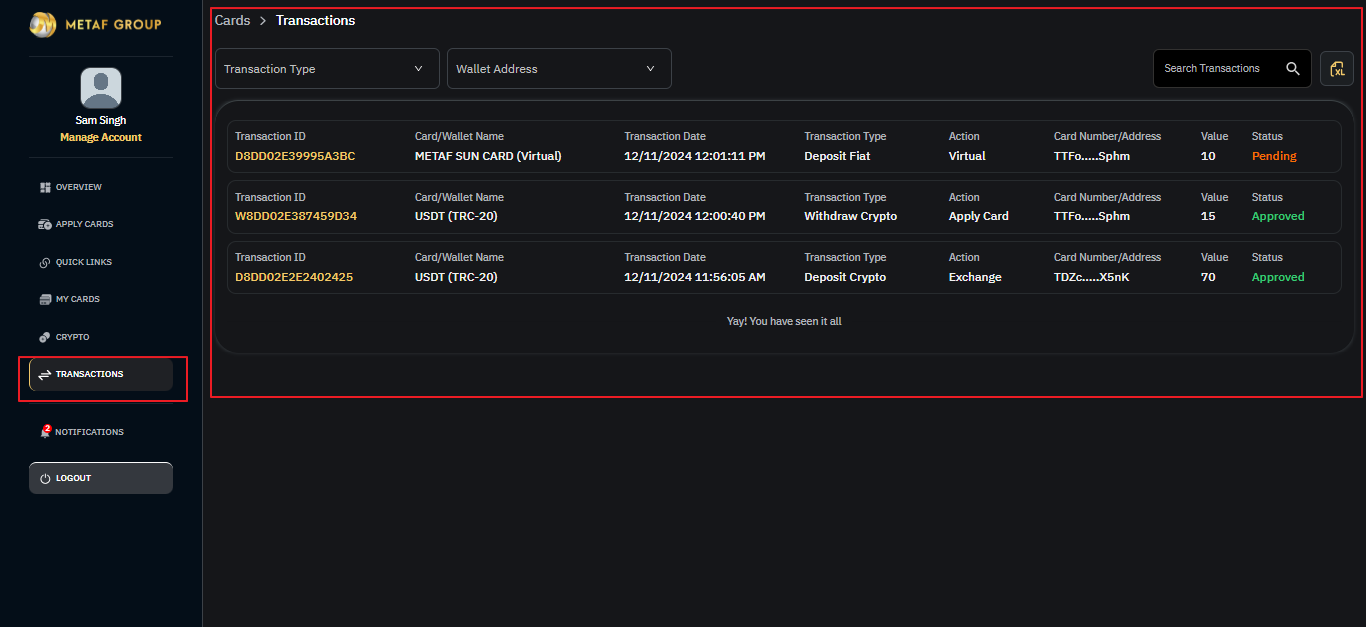
Task: Expand the Wallet Address dropdown
Action: tap(559, 69)
